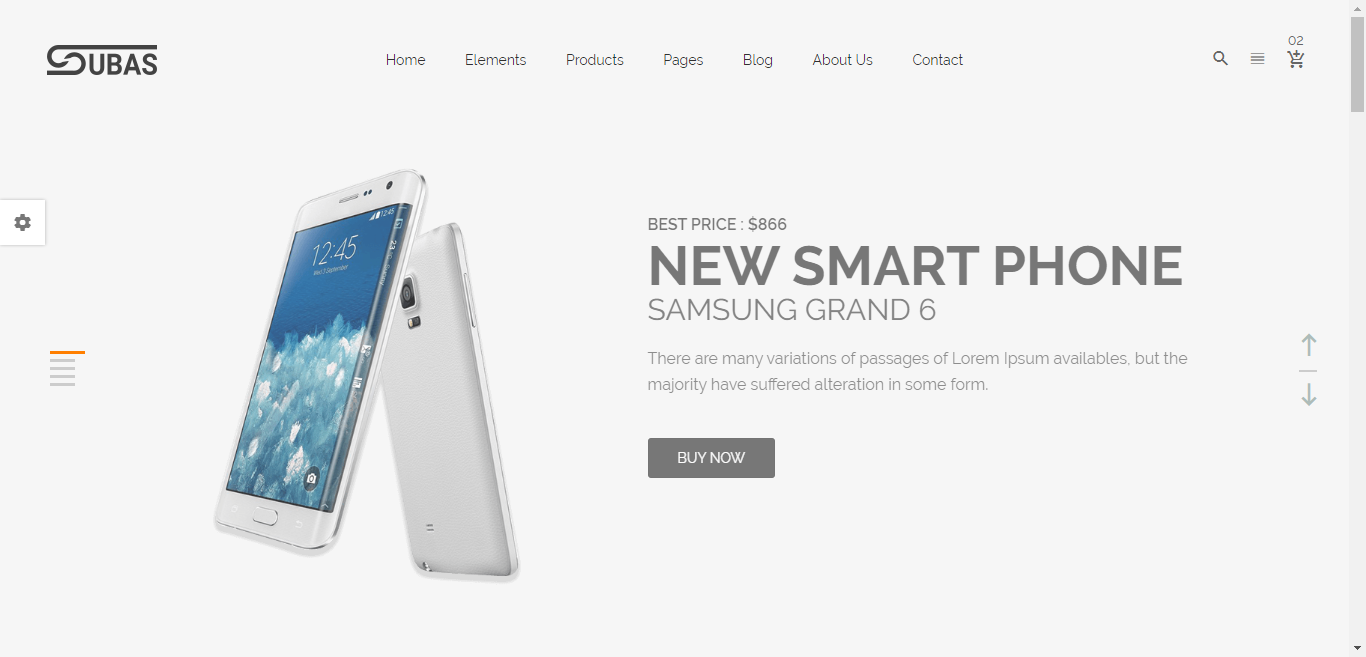Screen dimensions: 1366x657
Task: Select the last slide indicator bar
Action: [62, 384]
